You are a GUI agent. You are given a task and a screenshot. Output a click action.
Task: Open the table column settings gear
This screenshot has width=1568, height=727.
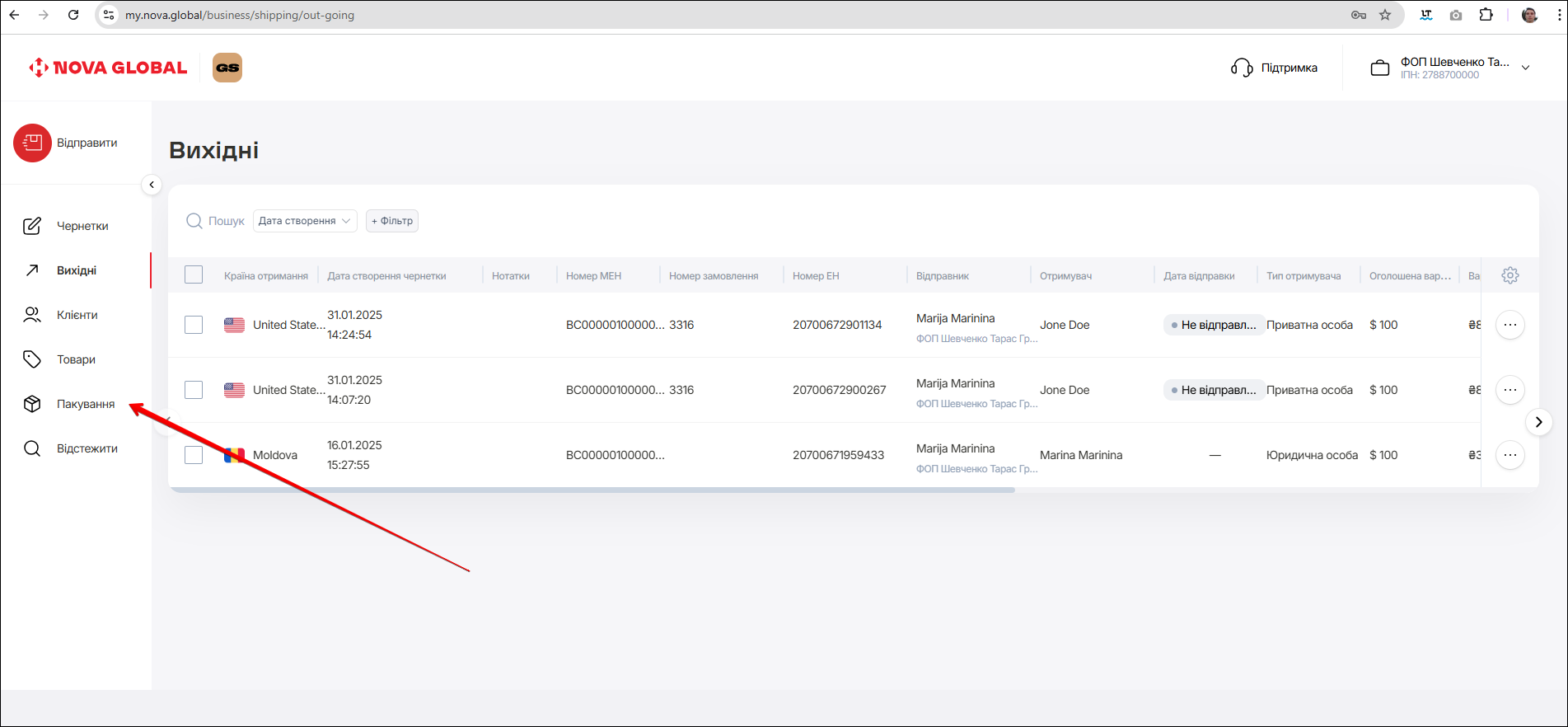(x=1509, y=275)
